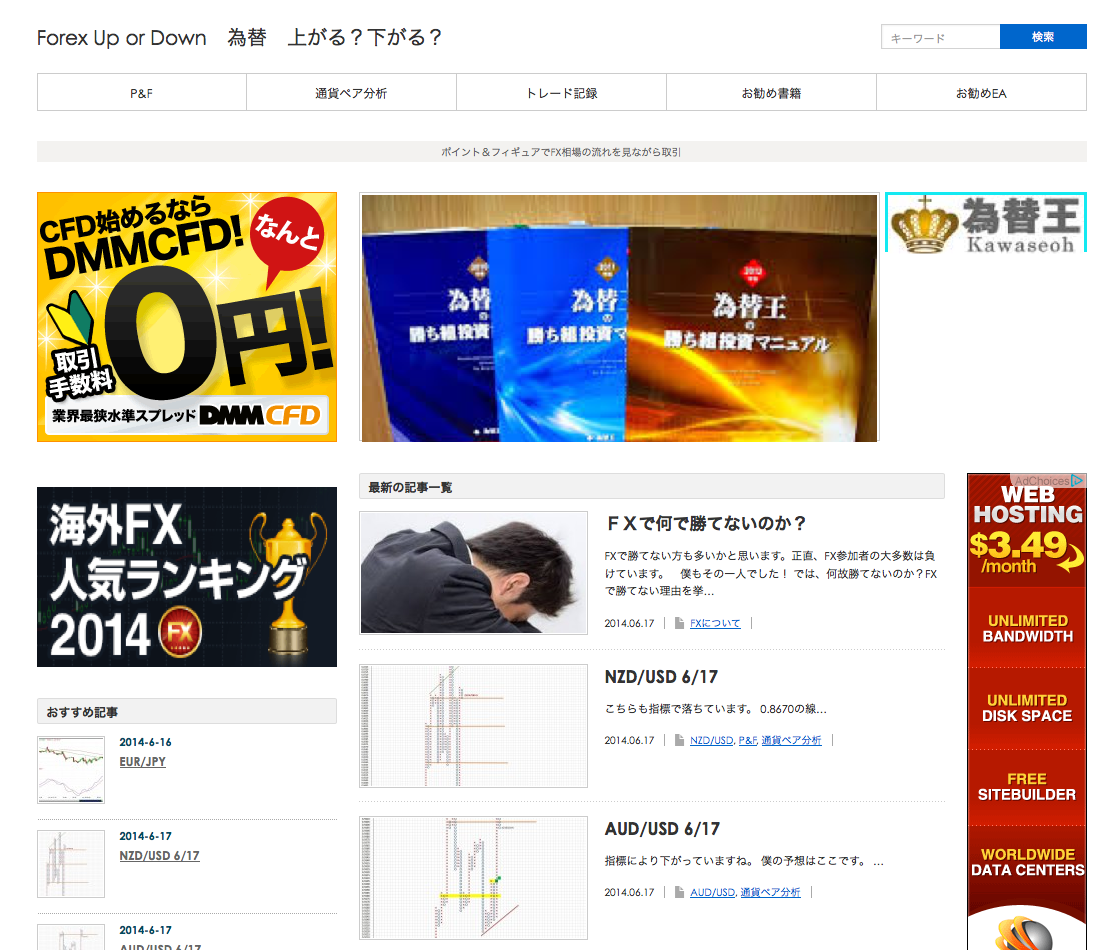Click the ポイント＆フィギュア tagline bar text
The height and width of the screenshot is (950, 1114).
pos(561,151)
